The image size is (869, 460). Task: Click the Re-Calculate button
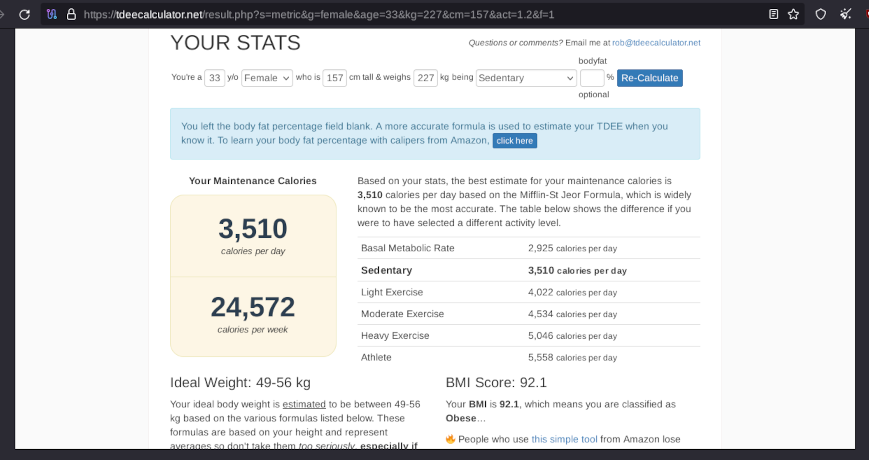click(x=650, y=78)
